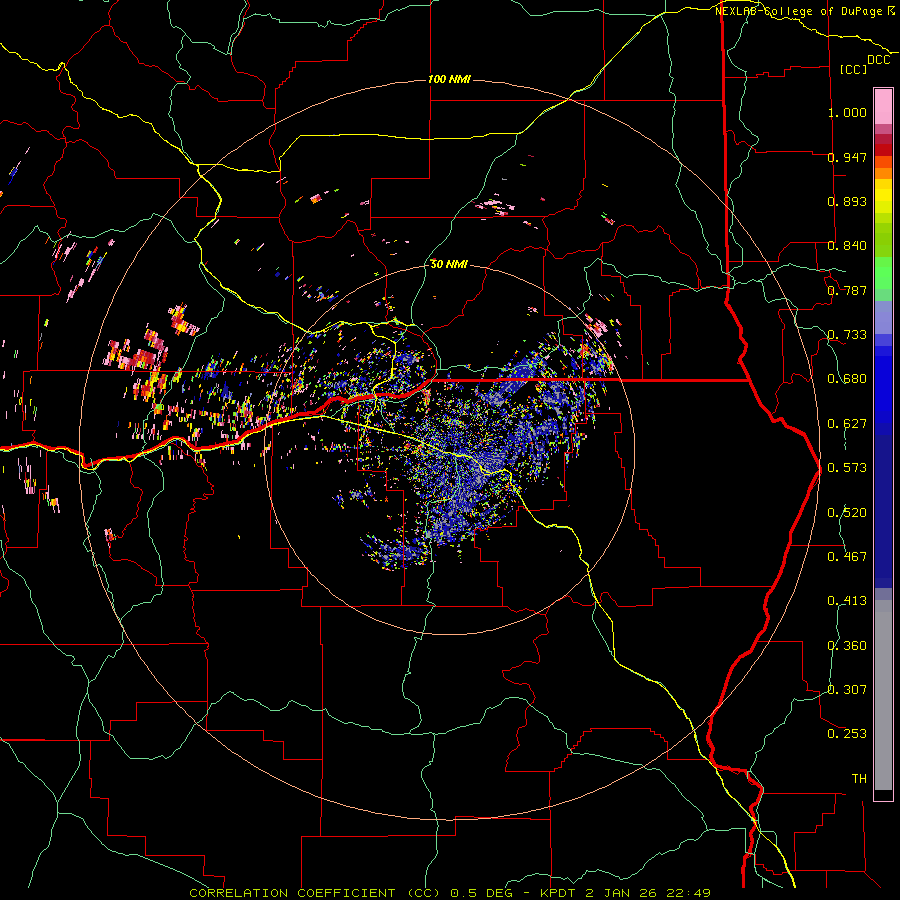Screen dimensions: 900x900
Task: Select the 0.467 scale value
Action: click(x=847, y=557)
